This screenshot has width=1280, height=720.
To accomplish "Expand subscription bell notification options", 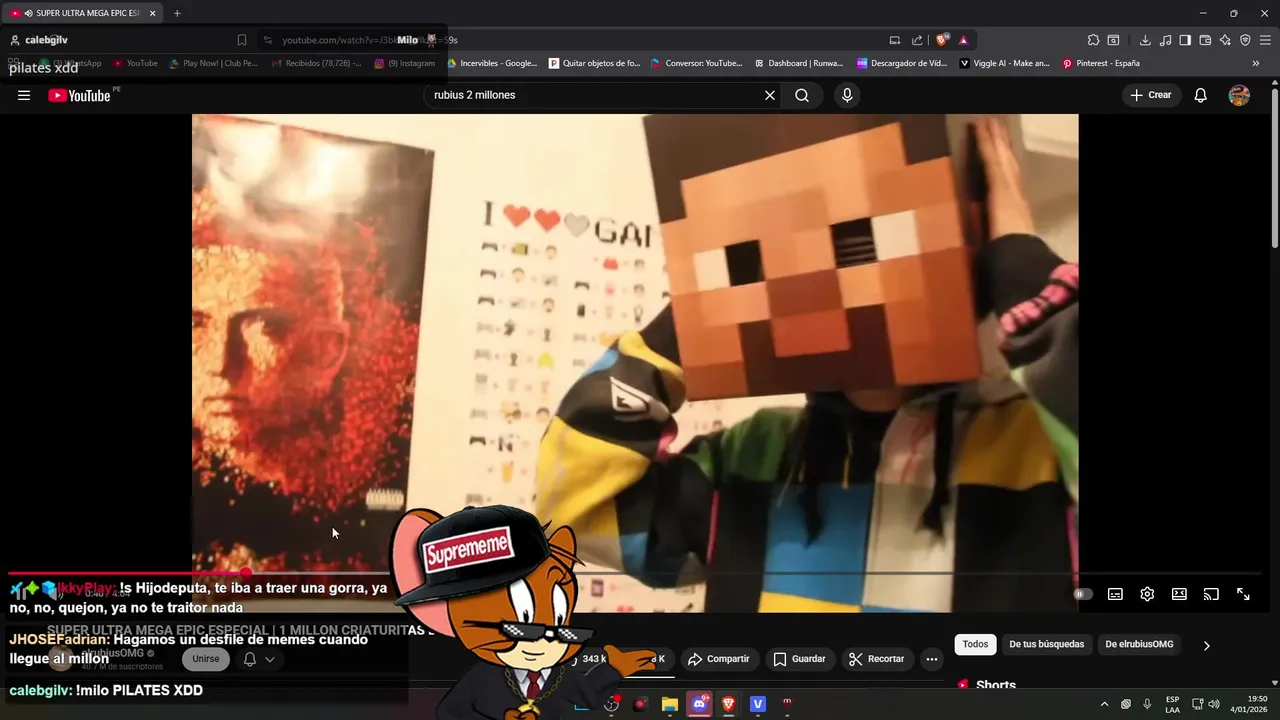I will coord(259,659).
